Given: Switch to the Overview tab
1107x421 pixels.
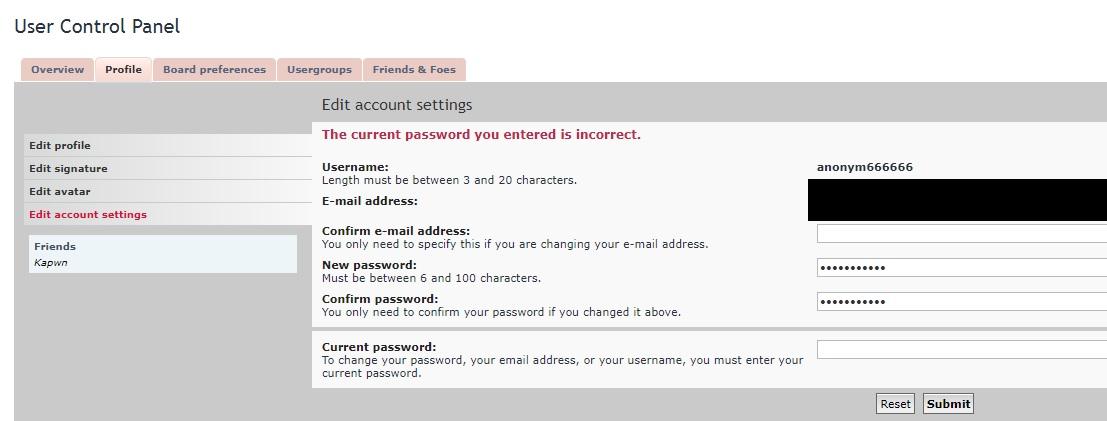Looking at the screenshot, I should click(x=57, y=70).
